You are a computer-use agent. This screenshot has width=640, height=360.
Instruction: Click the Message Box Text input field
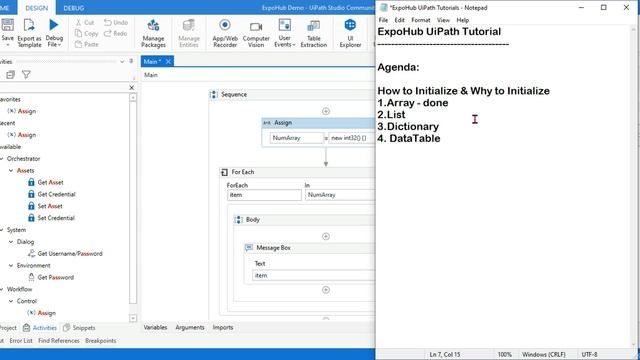tap(313, 276)
